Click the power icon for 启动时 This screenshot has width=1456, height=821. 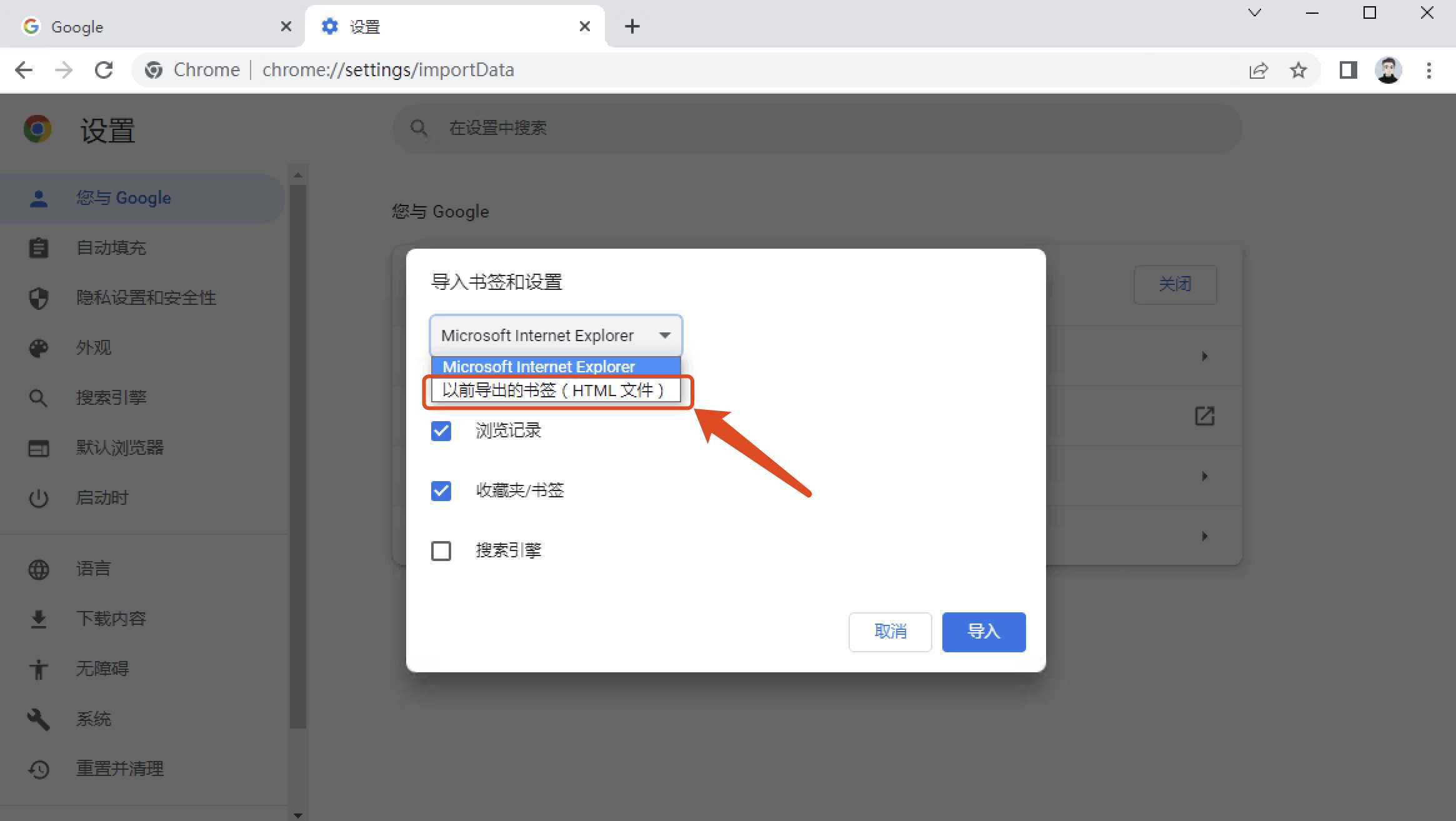pyautogui.click(x=39, y=498)
